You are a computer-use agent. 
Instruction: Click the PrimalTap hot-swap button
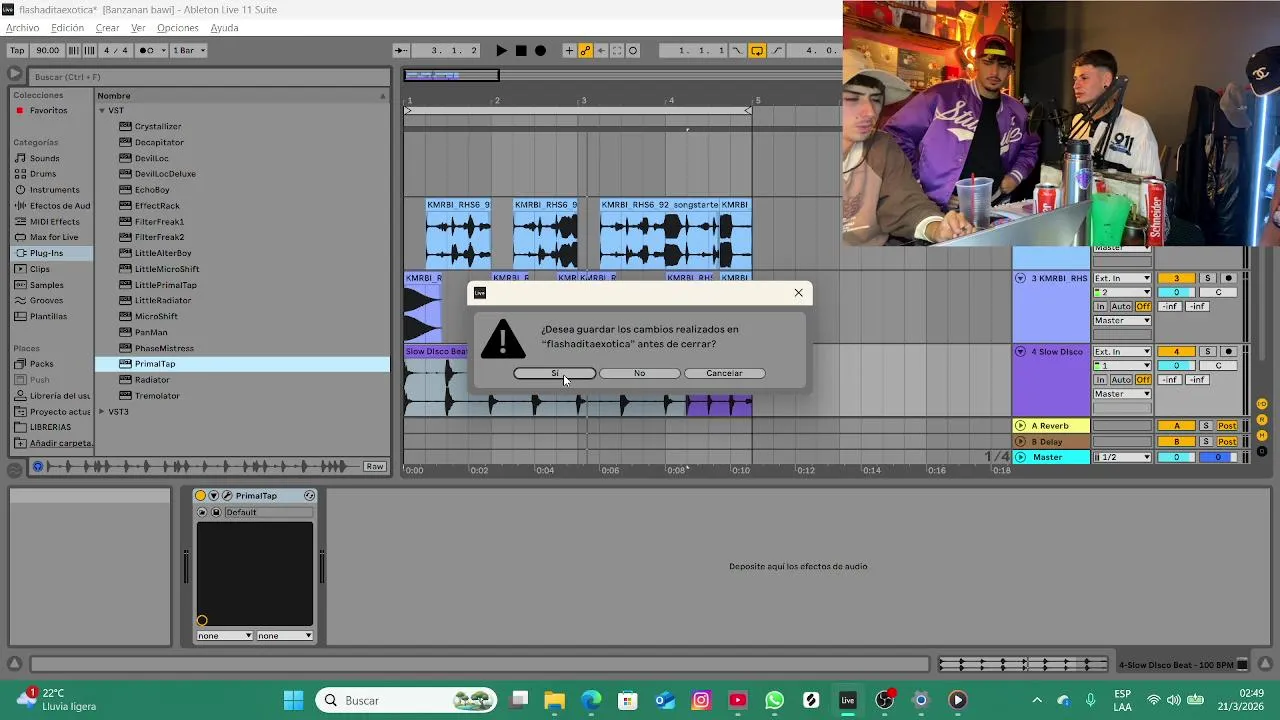(310, 496)
